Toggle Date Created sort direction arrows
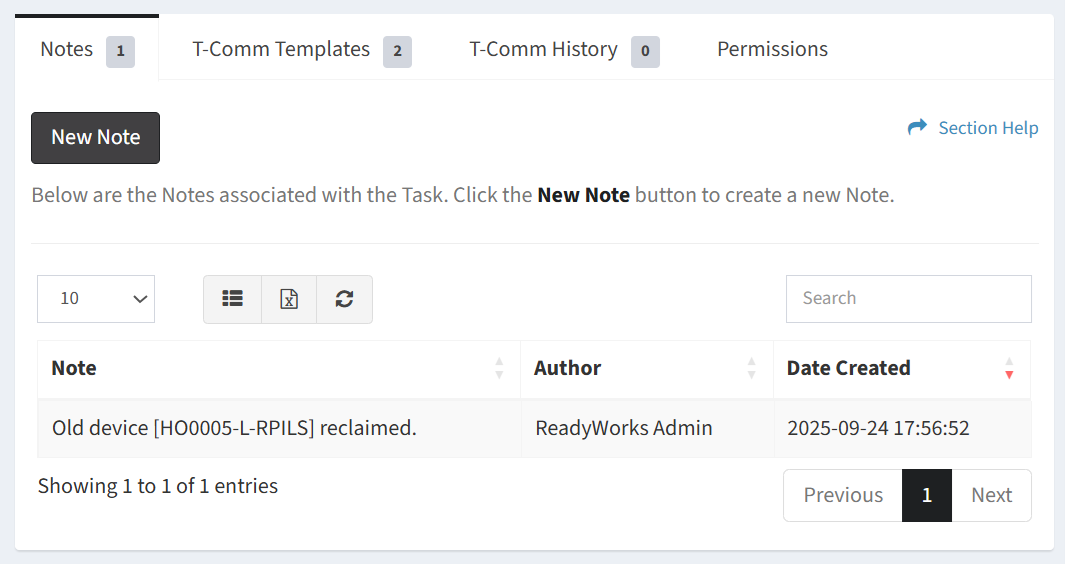 [1009, 368]
